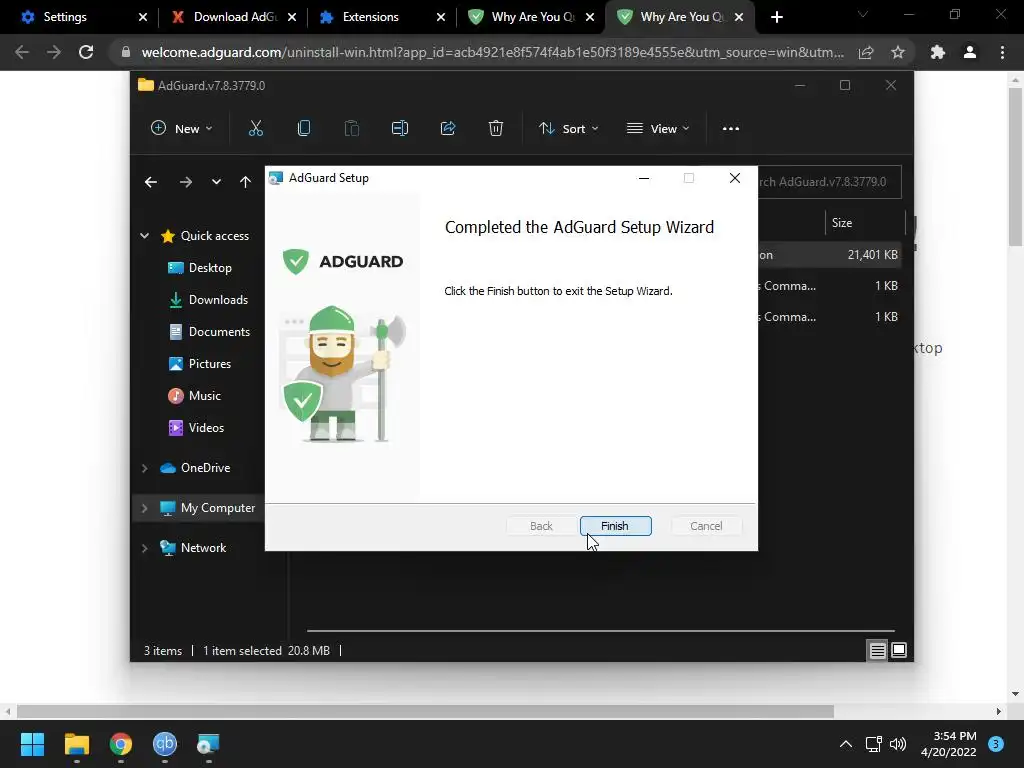Screen dimensions: 1024x768
Task: Click the browser forward arrow
Action: [x=54, y=52]
